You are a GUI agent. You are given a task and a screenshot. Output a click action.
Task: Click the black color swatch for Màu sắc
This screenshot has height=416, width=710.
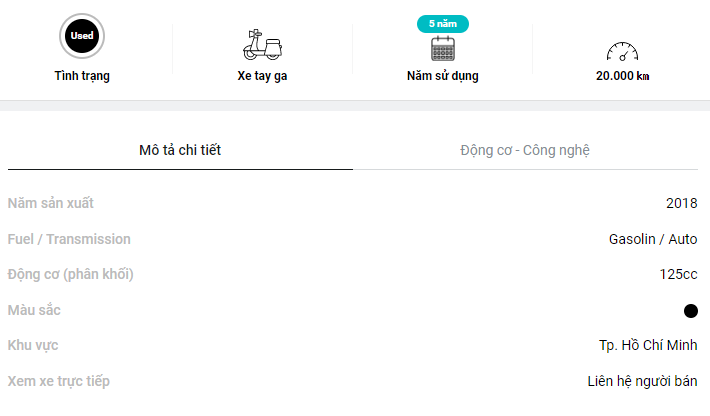coord(690,311)
